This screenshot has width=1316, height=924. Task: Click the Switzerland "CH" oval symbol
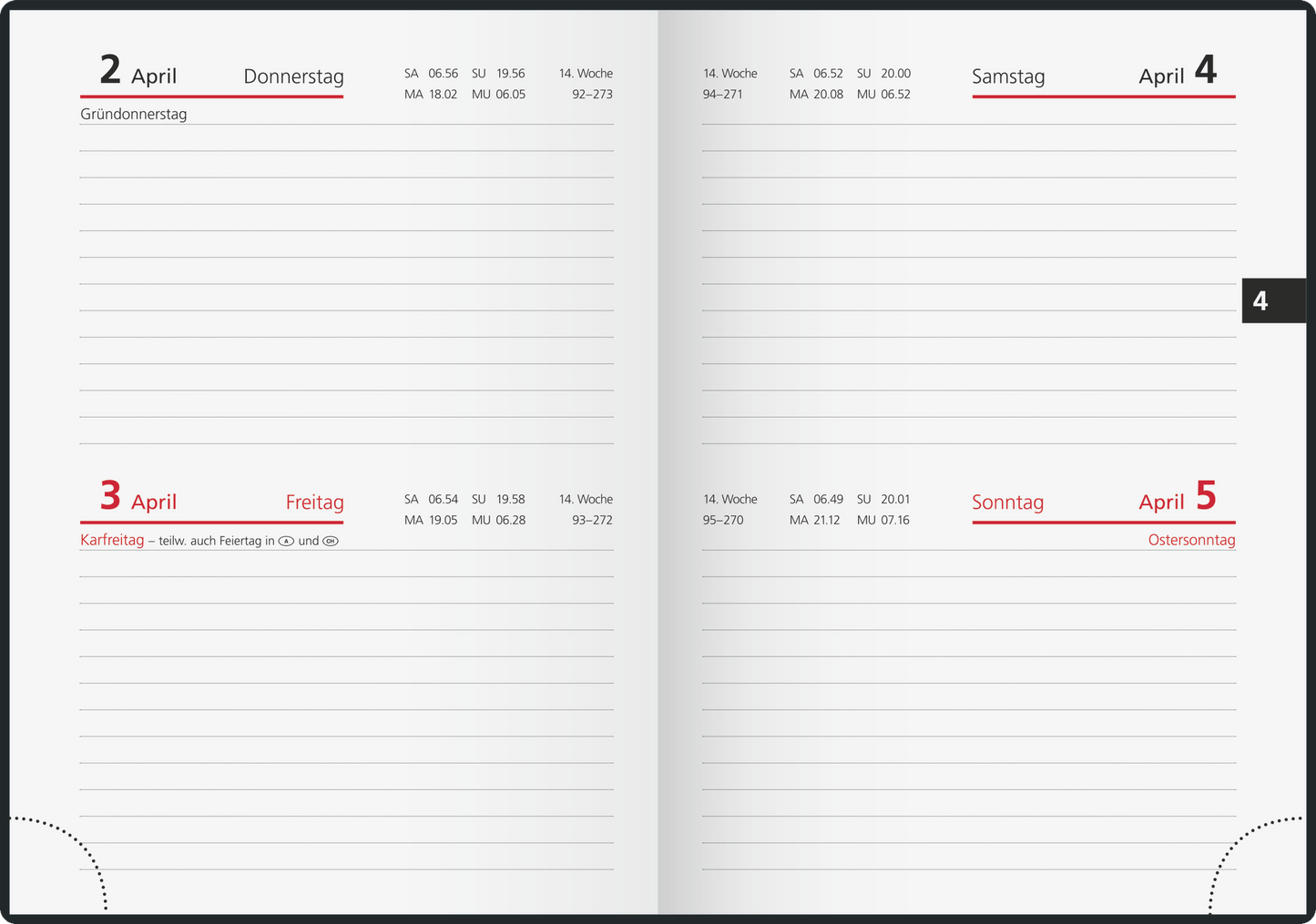(x=330, y=541)
